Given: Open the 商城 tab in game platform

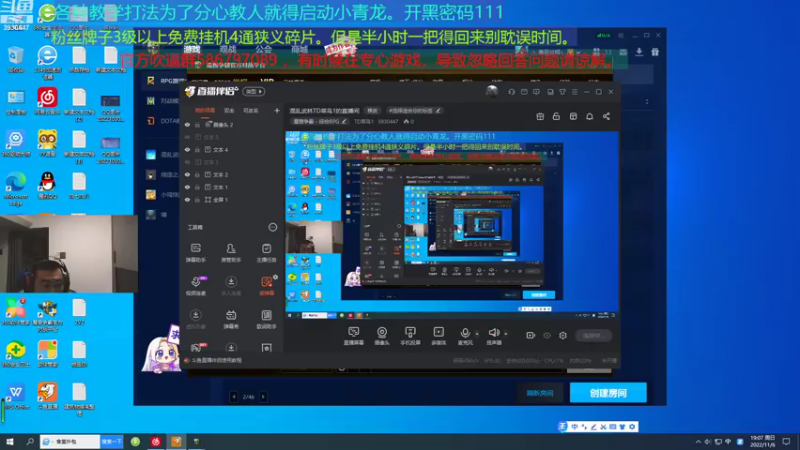Looking at the screenshot, I should [x=299, y=49].
